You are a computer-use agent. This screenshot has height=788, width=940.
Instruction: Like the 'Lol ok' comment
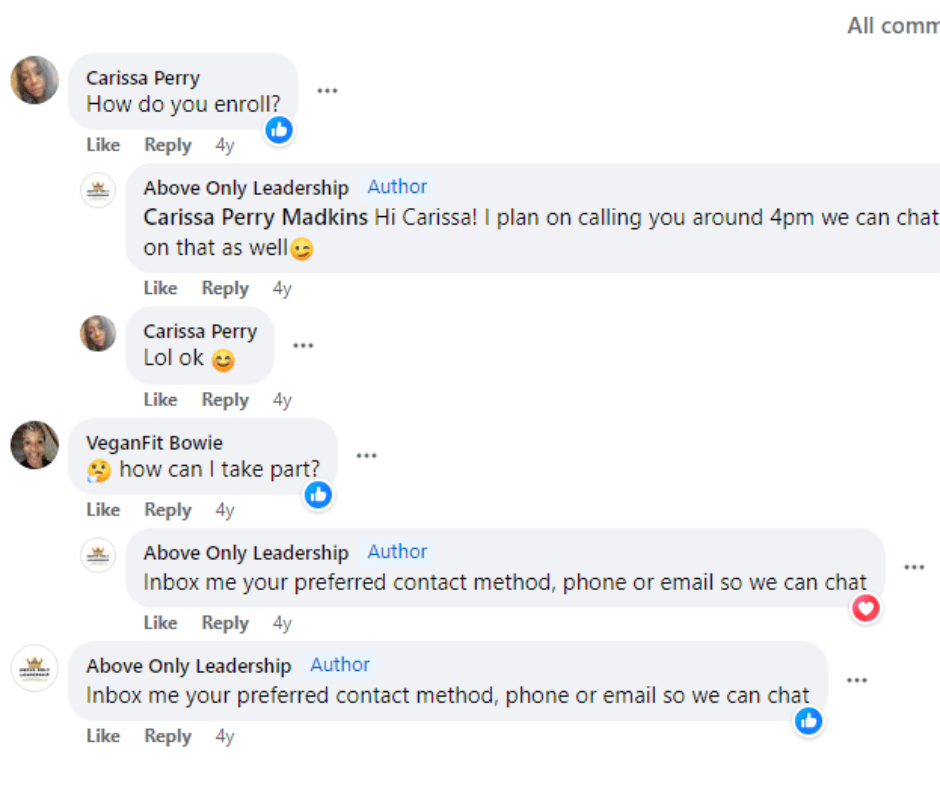(x=160, y=400)
